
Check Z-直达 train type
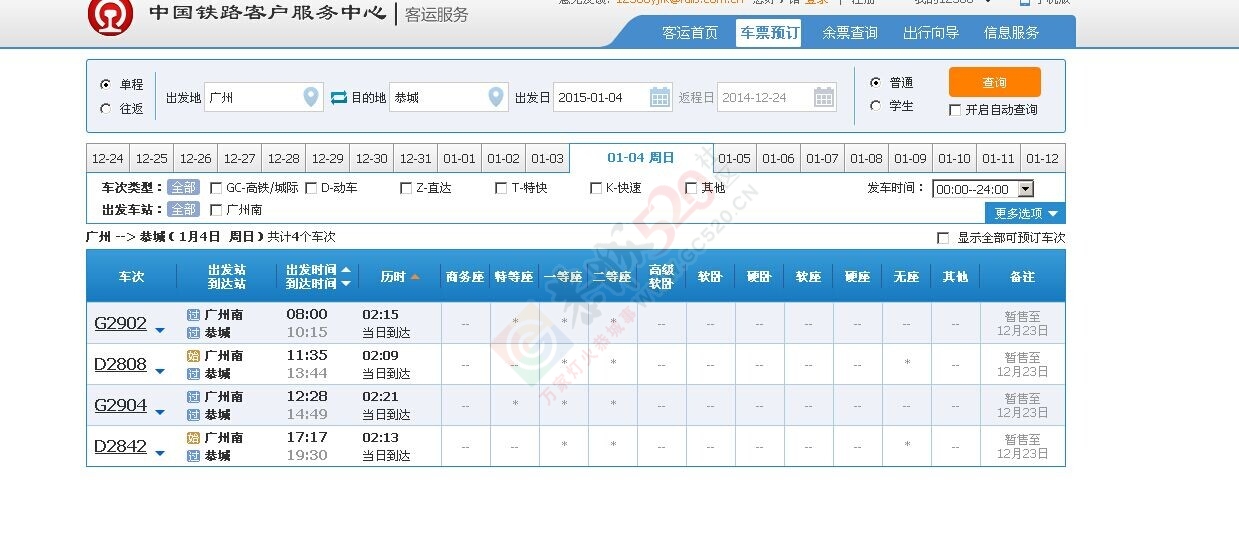pyautogui.click(x=406, y=187)
